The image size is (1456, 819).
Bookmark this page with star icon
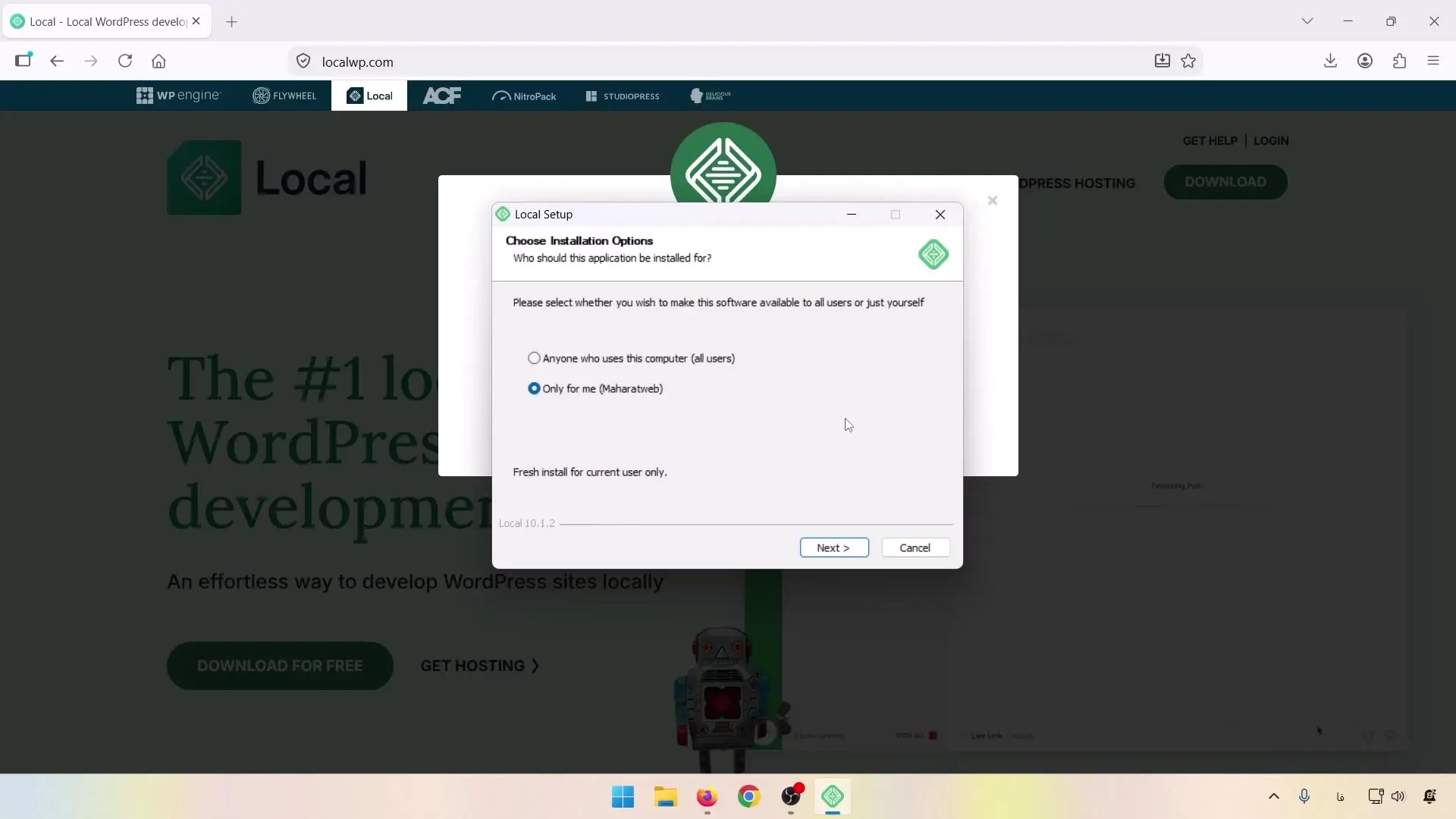(x=1188, y=61)
